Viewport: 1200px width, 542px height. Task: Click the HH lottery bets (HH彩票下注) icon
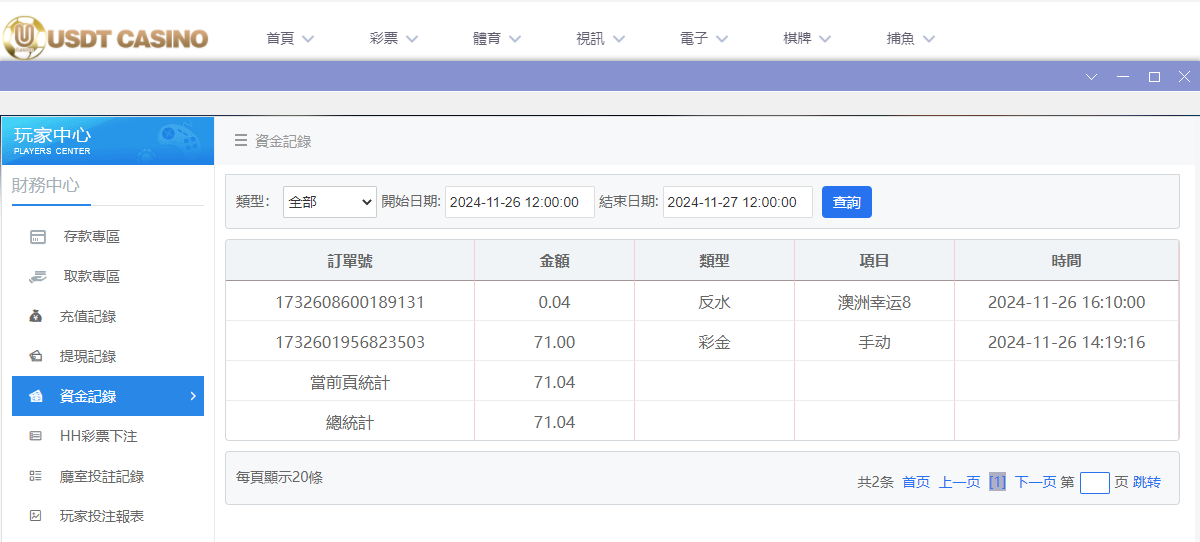coord(37,436)
